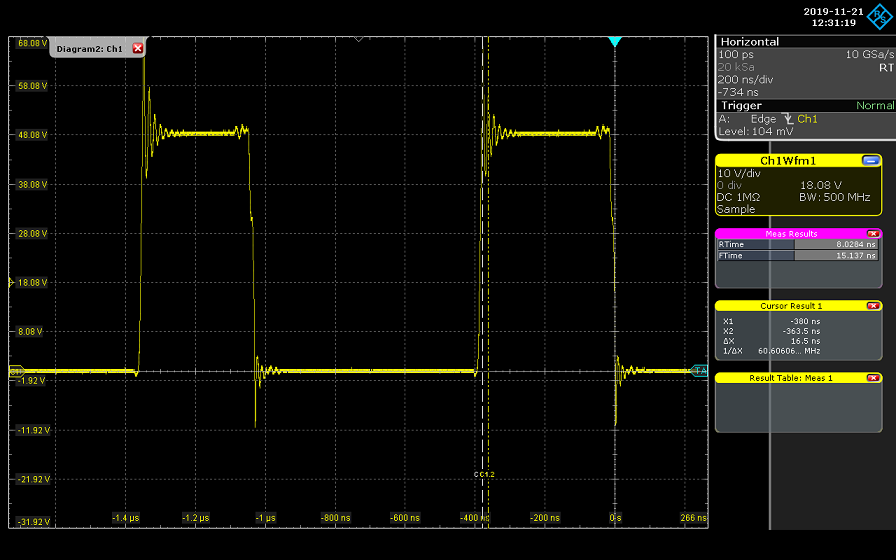Click the C1 ground level marker on left edge
Screen dimensions: 896x560
coord(15,372)
